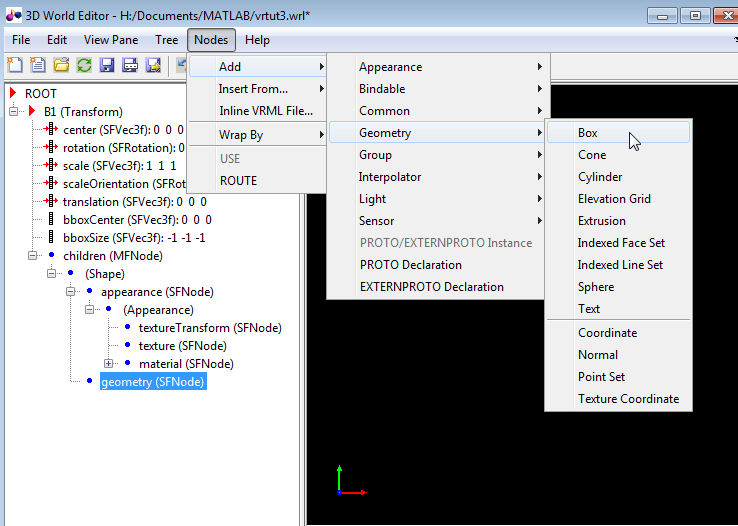Image resolution: width=738 pixels, height=526 pixels.
Task: Open the View Pane menu
Action: 111,40
